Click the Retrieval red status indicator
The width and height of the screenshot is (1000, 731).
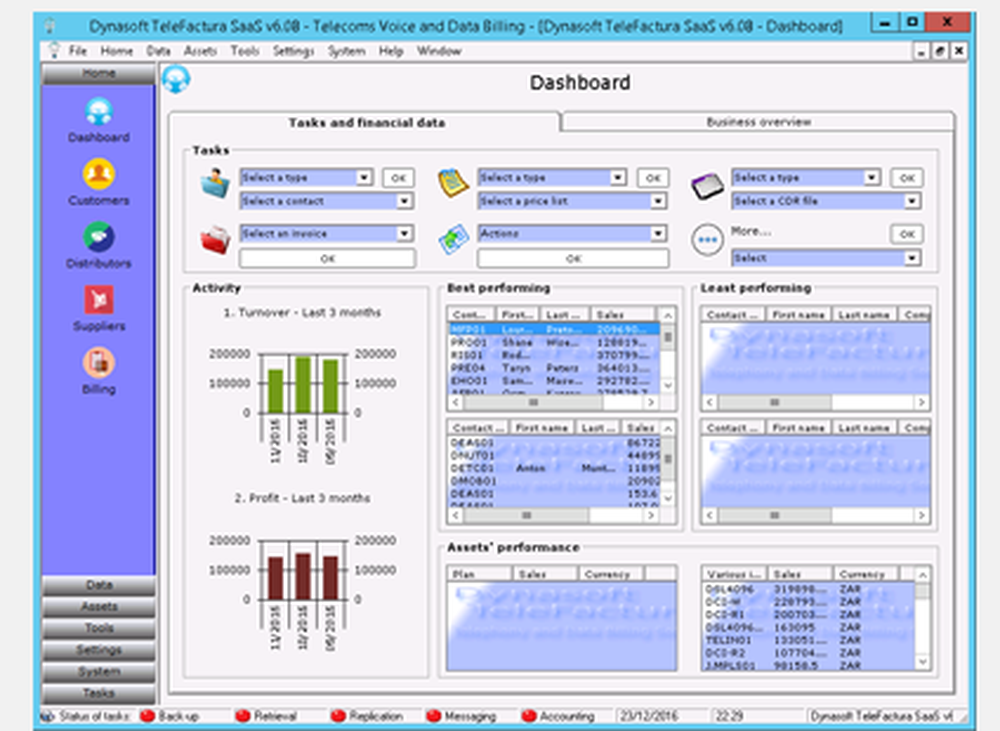[x=242, y=716]
